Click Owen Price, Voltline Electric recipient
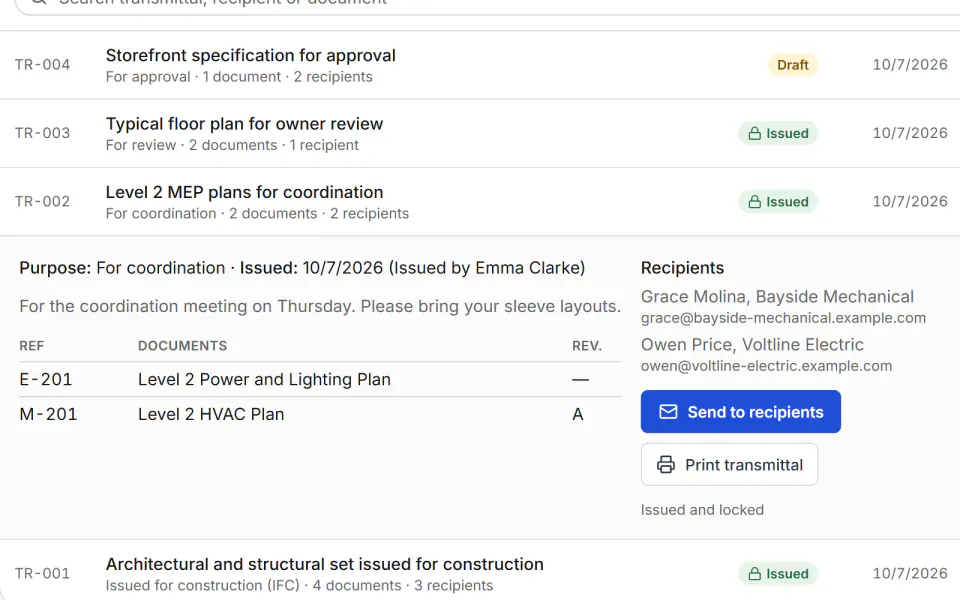960x600 pixels. tap(752, 345)
